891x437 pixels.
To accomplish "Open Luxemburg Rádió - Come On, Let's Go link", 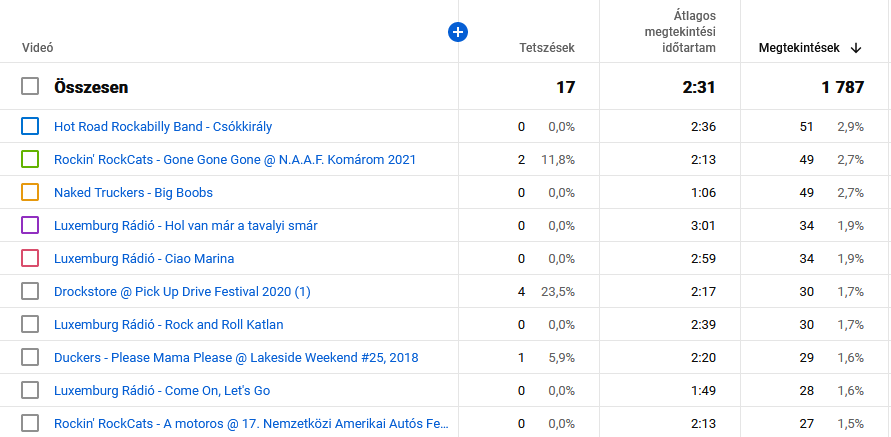I will click(x=162, y=390).
